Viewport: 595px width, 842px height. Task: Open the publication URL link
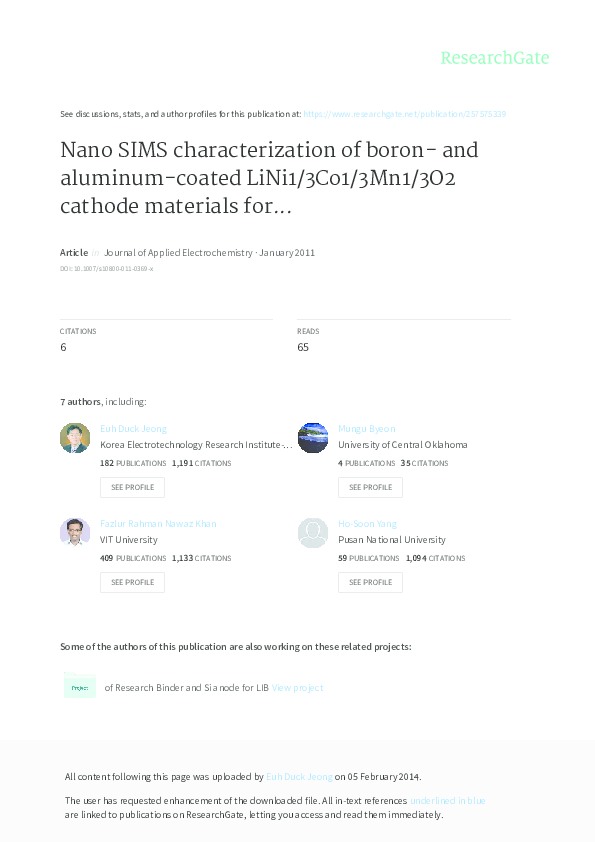[405, 113]
